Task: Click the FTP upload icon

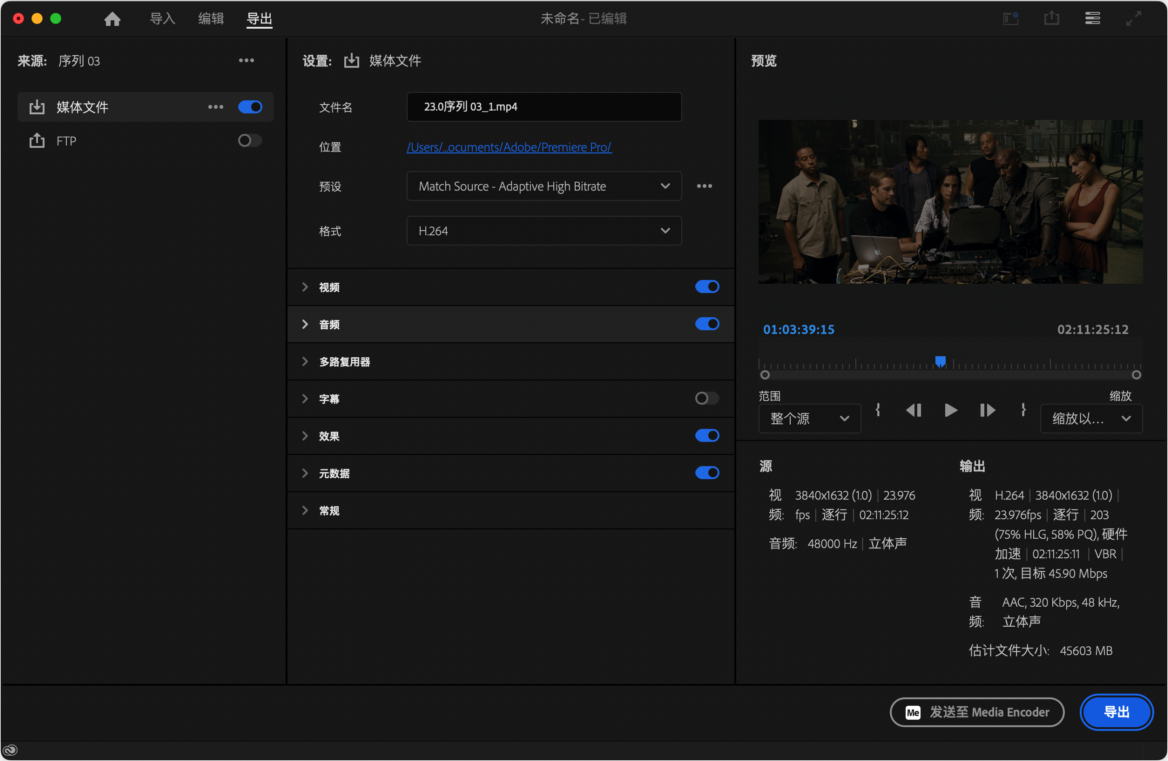Action: (x=36, y=140)
